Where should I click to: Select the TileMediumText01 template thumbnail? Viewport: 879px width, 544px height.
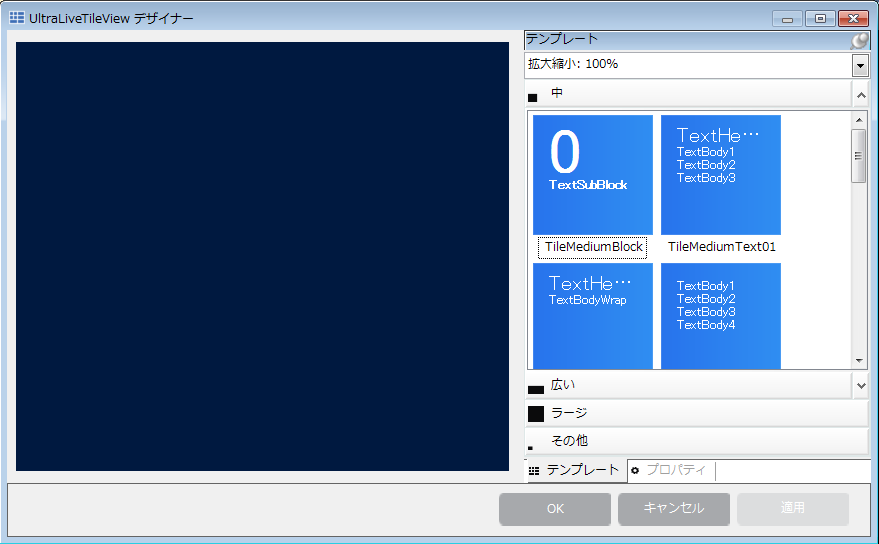point(721,174)
